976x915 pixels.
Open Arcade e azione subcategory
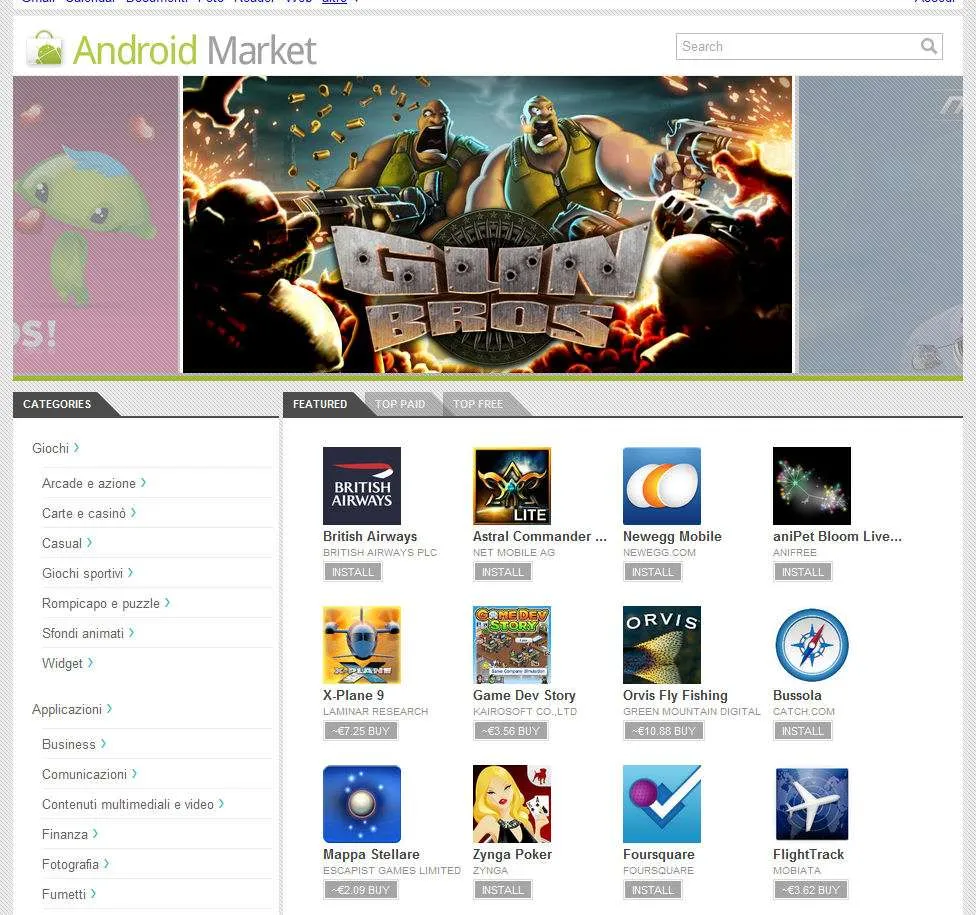pos(94,483)
